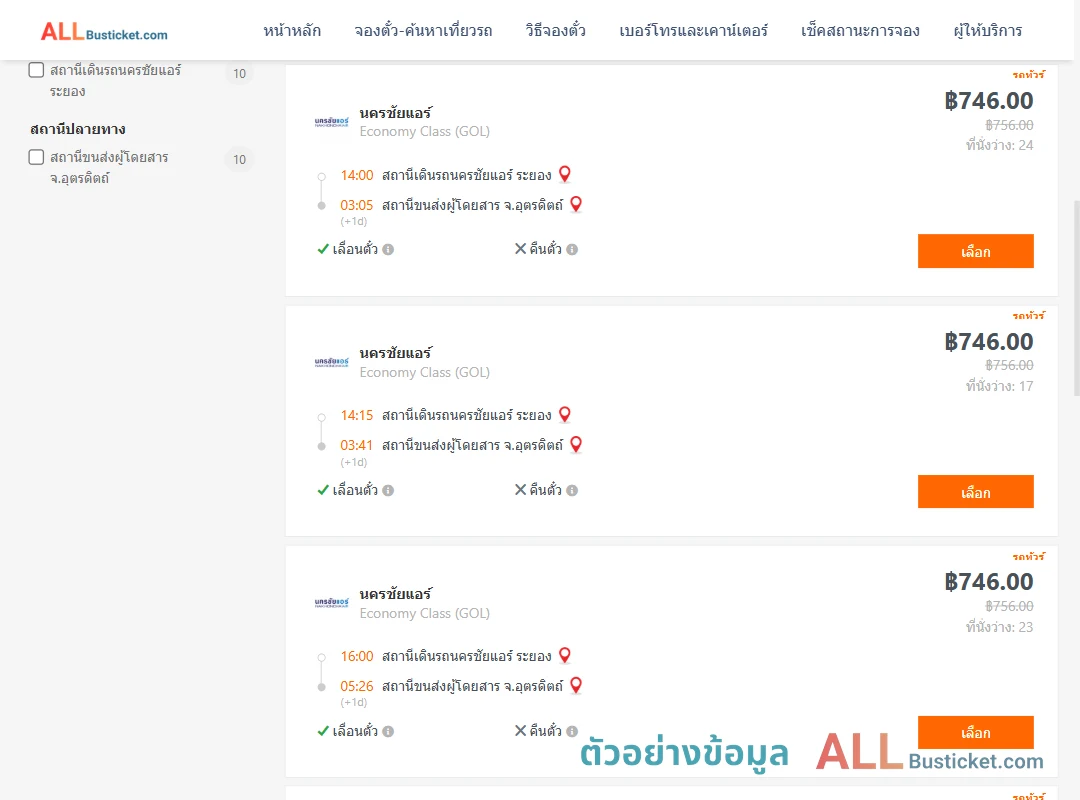The width and height of the screenshot is (1080, 800).
Task: Open refund info icon on the 14:00 trip
Action: point(572,249)
